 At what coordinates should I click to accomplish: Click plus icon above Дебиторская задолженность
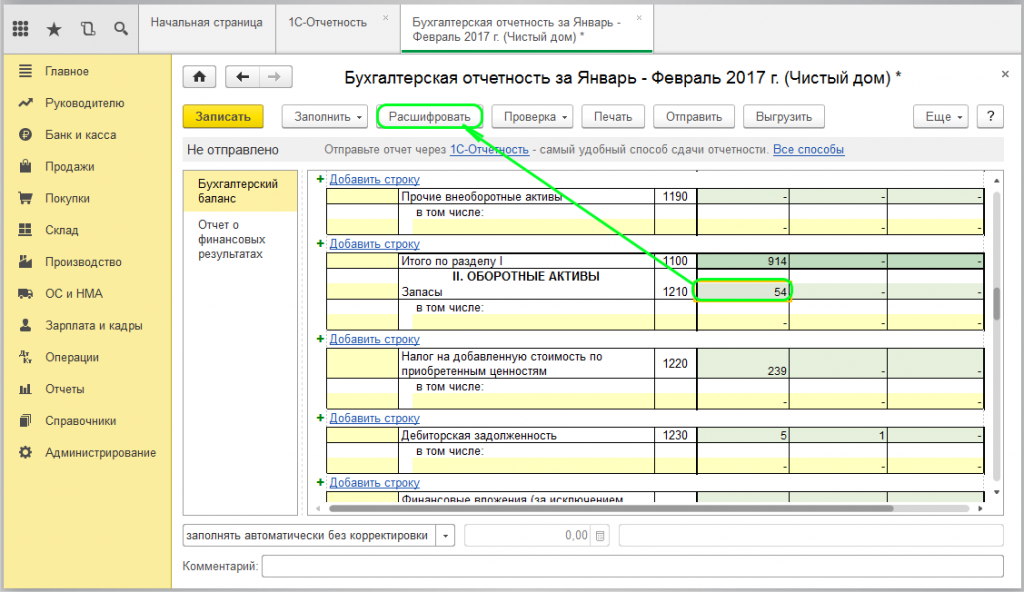(320, 418)
